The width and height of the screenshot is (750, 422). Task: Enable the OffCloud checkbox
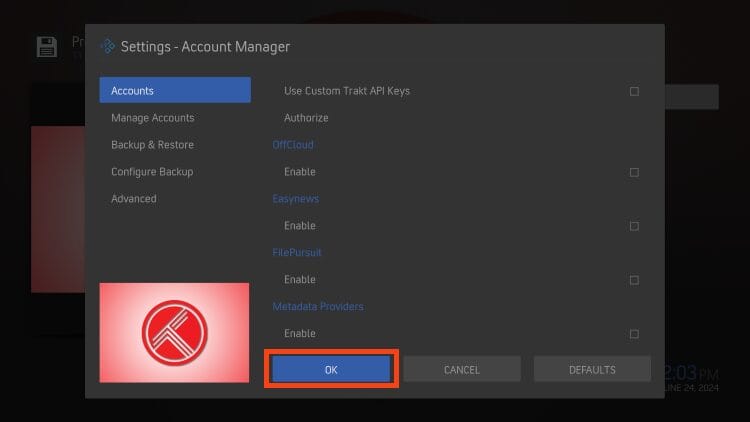point(634,172)
